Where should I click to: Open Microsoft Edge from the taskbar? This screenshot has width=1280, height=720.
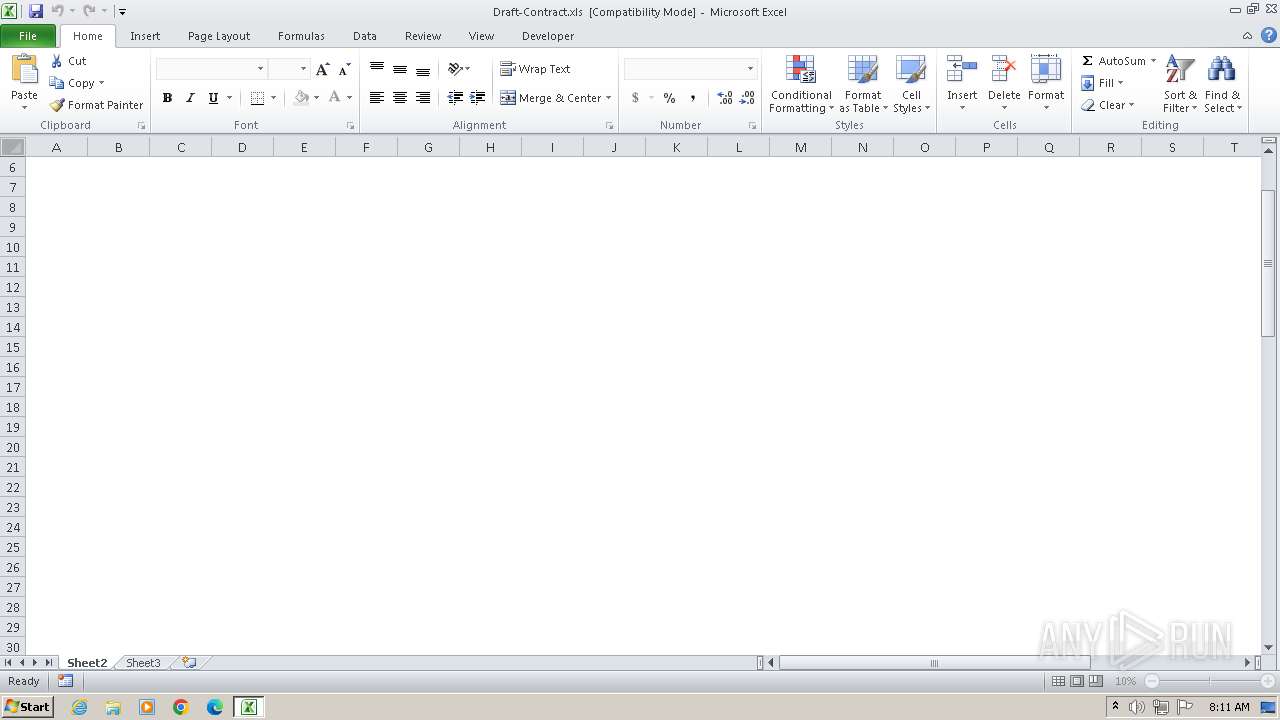click(214, 707)
